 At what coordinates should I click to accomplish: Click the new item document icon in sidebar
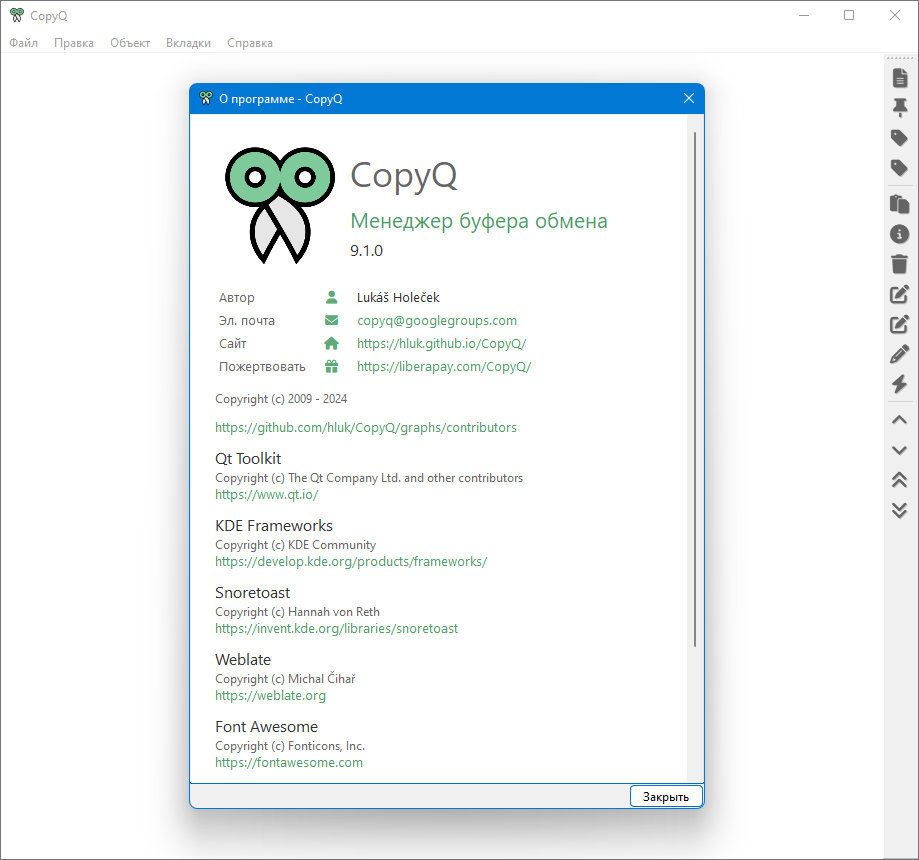click(x=900, y=77)
